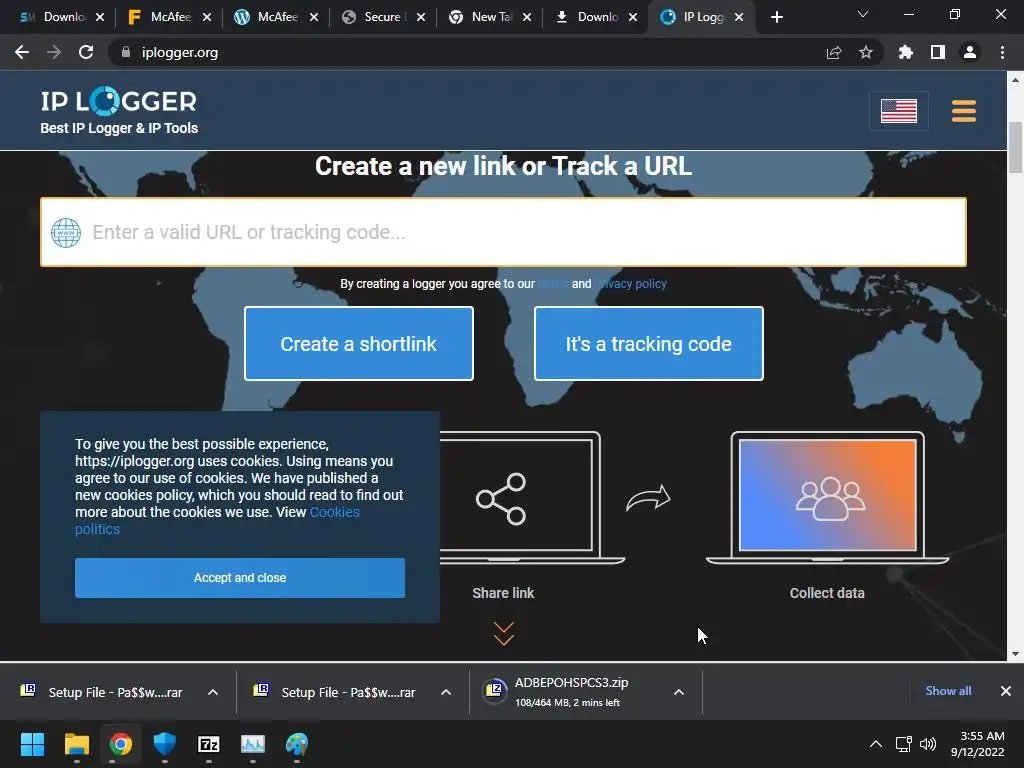Viewport: 1024px width, 768px height.
Task: Click the Chrome taskbar icon
Action: coord(121,744)
